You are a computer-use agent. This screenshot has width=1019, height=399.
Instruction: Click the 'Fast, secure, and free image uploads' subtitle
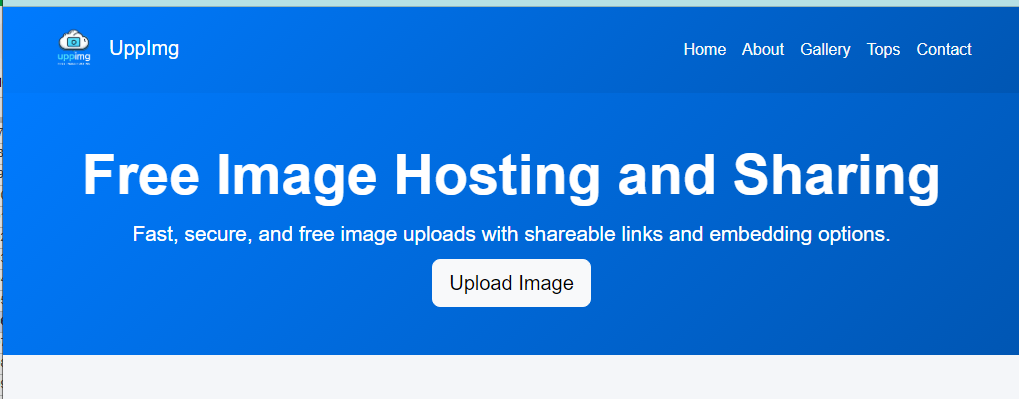(511, 234)
